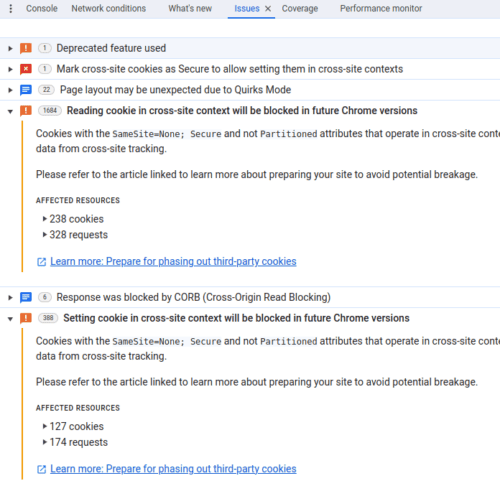Click the Setting cookie in cross-site context title
Screen dimensions: 500x486
pyautogui.click(x=236, y=318)
